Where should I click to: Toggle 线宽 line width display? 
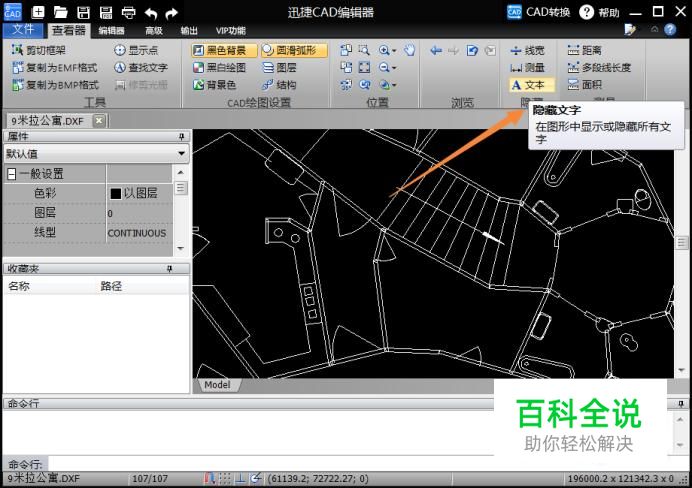(527, 50)
